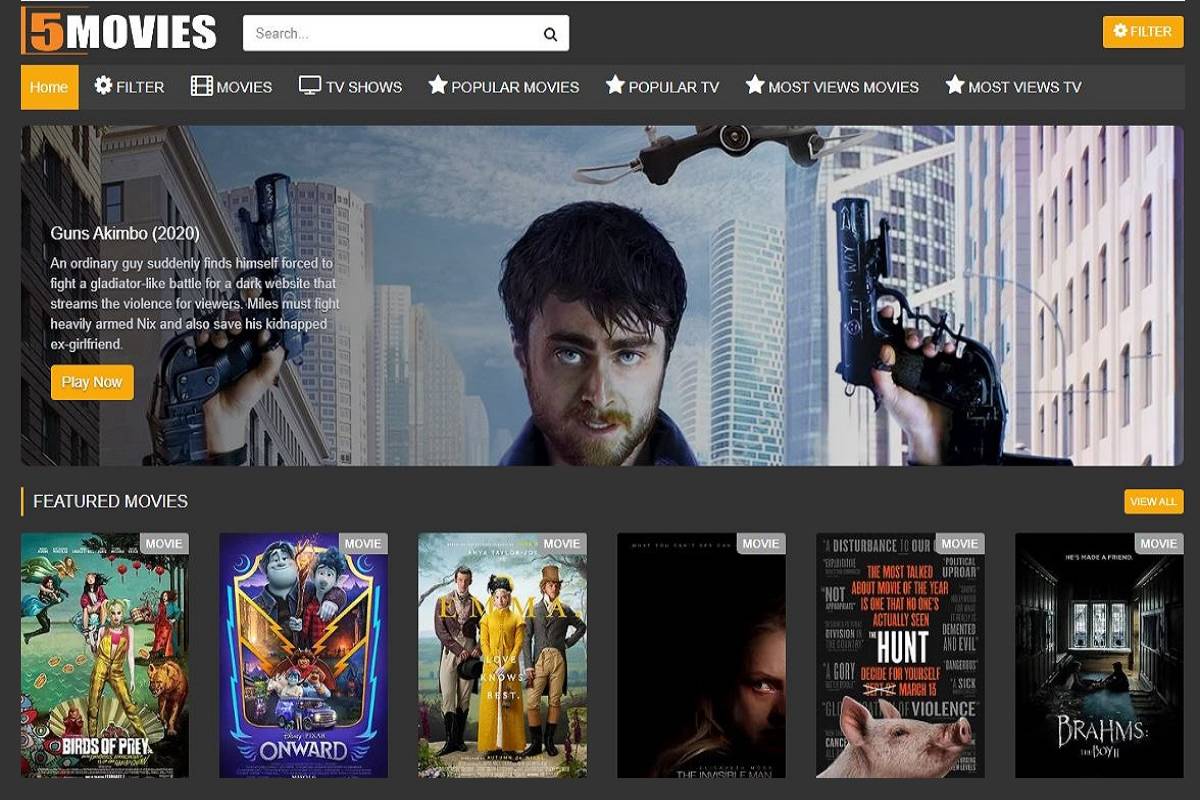Screen dimensions: 1200x800
Task: Open the Birds of Prey movie poster
Action: click(x=105, y=655)
